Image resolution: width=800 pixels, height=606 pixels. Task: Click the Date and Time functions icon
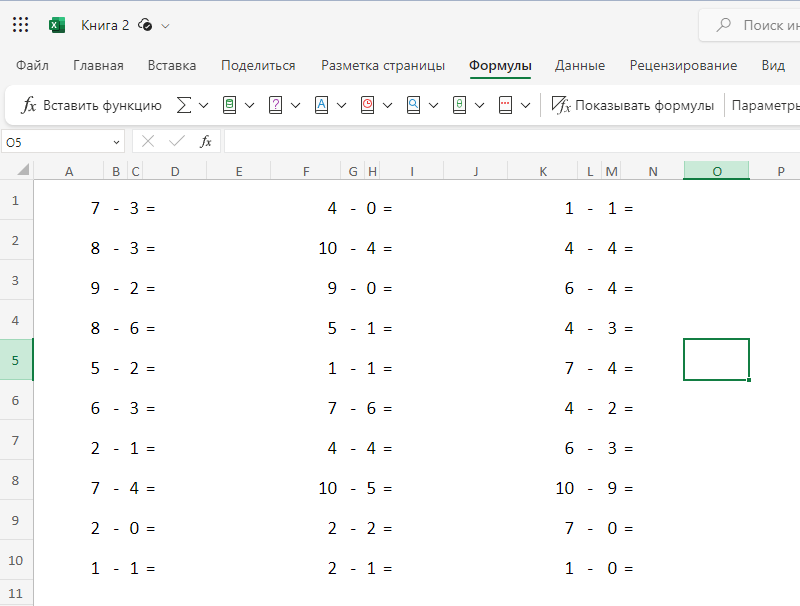369,104
